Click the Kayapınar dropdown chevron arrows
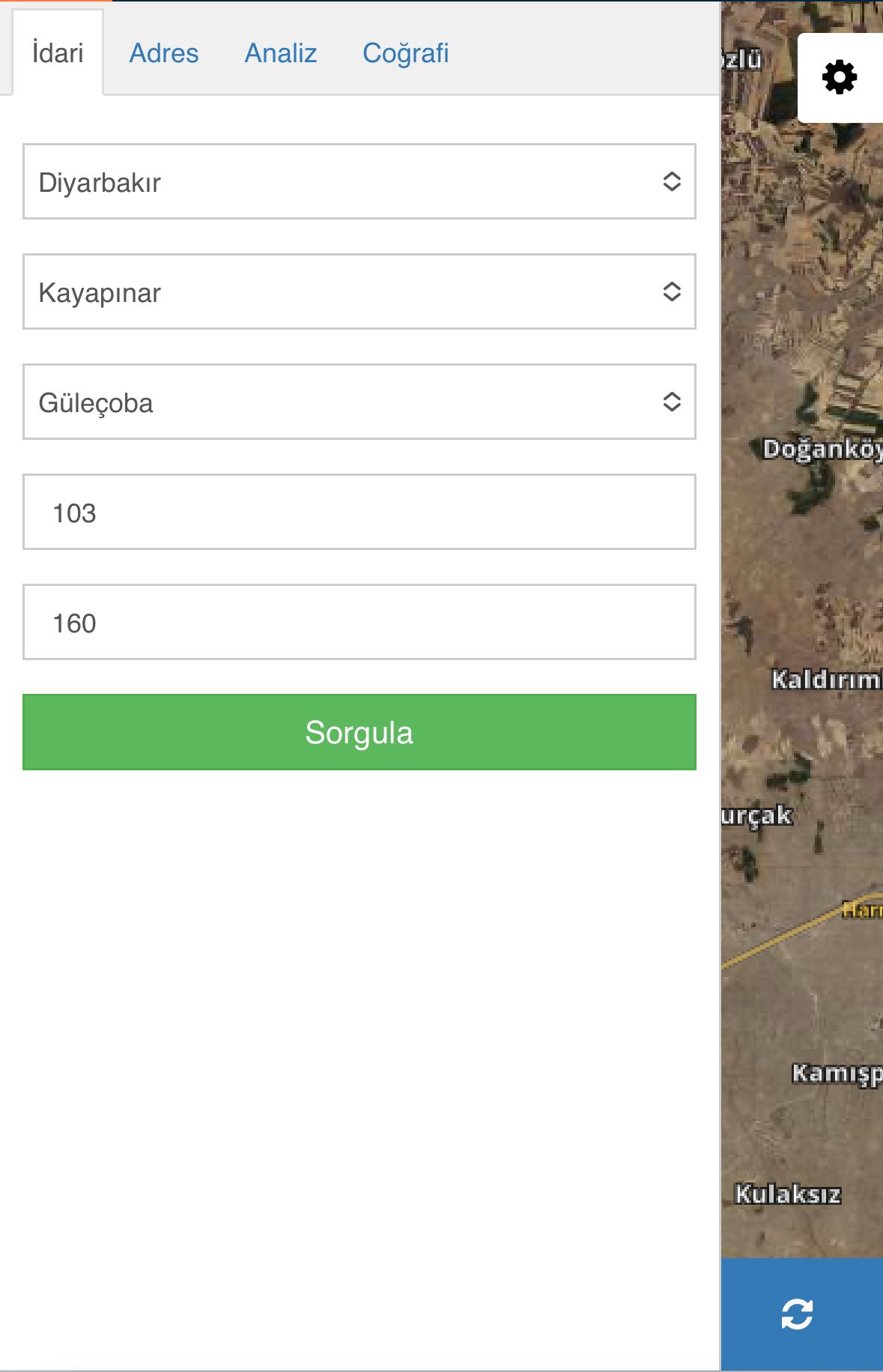 672,291
